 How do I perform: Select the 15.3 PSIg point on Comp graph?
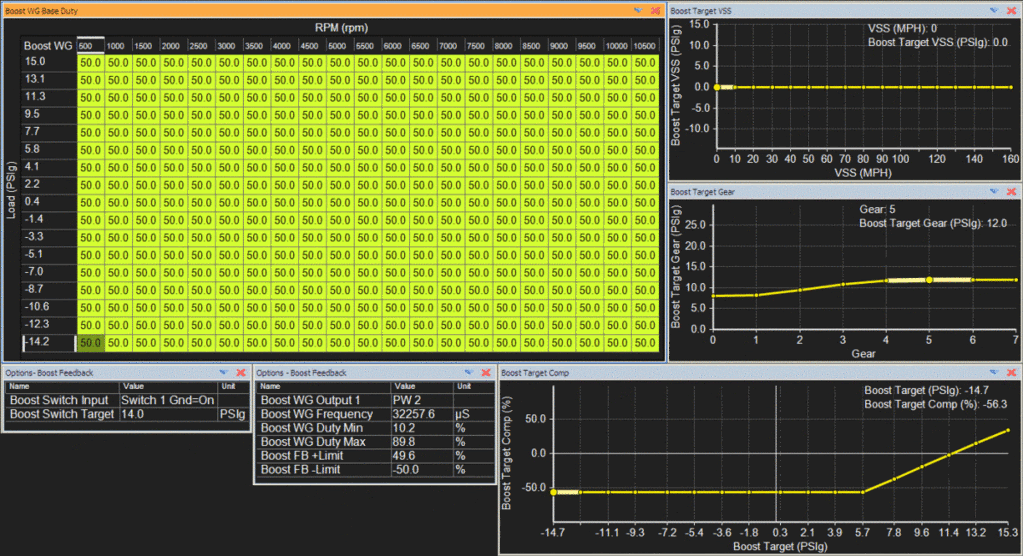click(x=1008, y=430)
